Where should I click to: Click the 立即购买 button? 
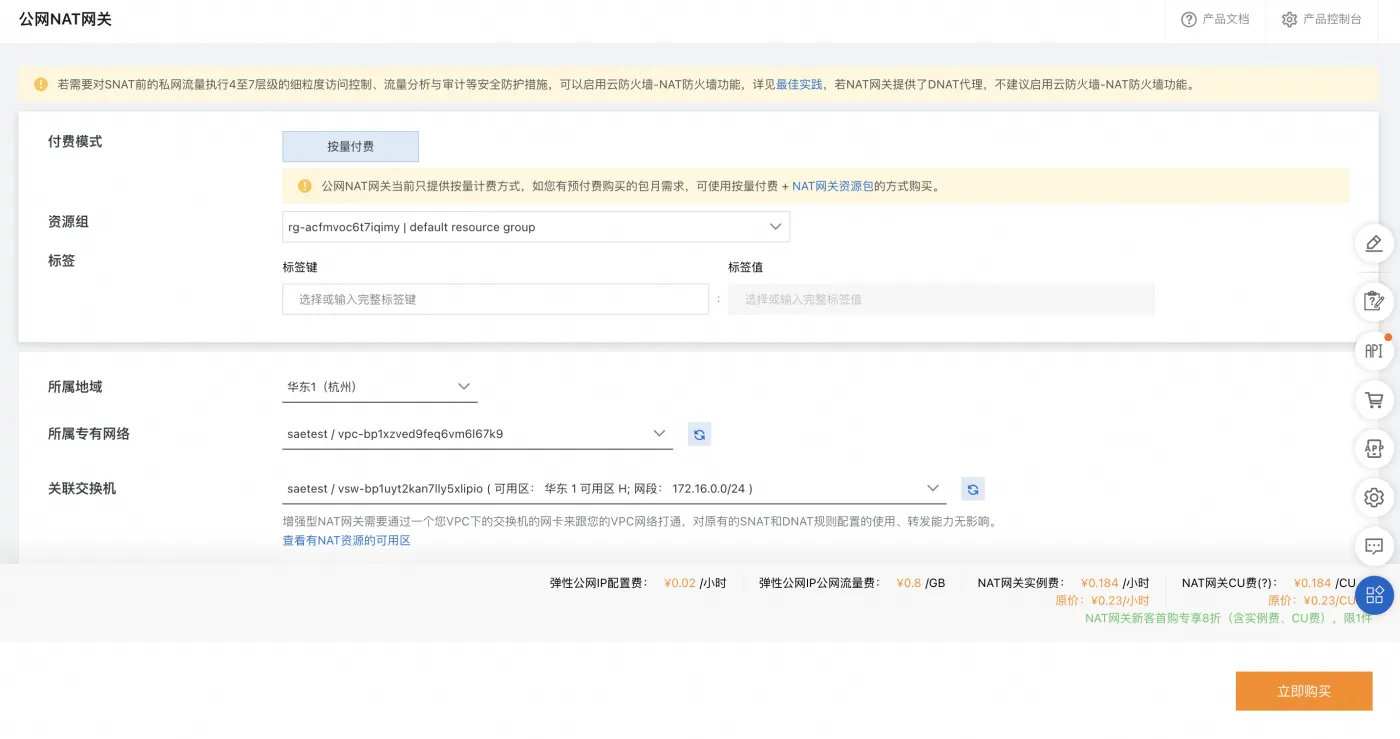point(1304,691)
